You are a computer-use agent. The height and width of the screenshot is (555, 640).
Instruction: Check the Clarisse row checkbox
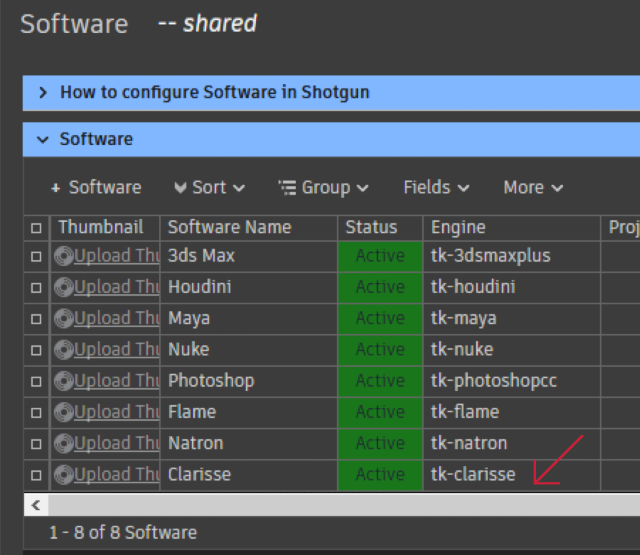click(36, 475)
